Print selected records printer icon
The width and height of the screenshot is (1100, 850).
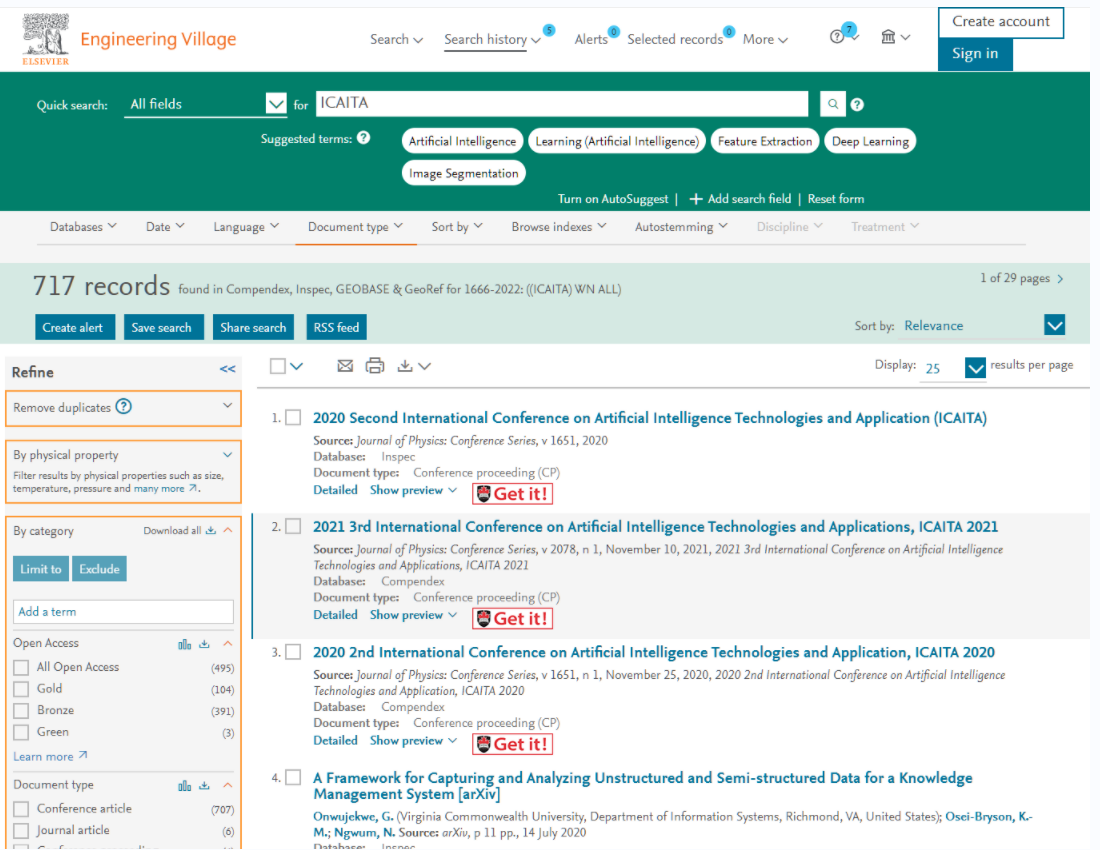click(375, 366)
